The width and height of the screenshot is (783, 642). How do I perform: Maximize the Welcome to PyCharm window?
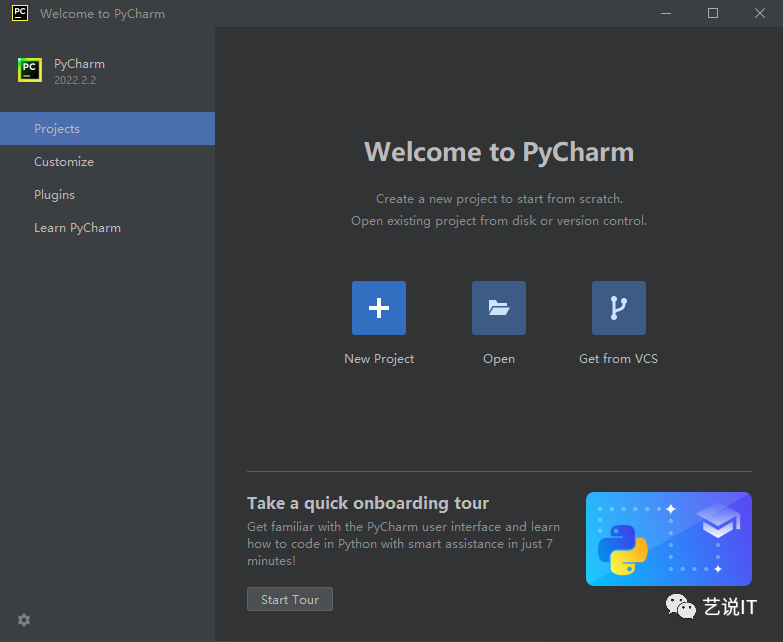713,14
